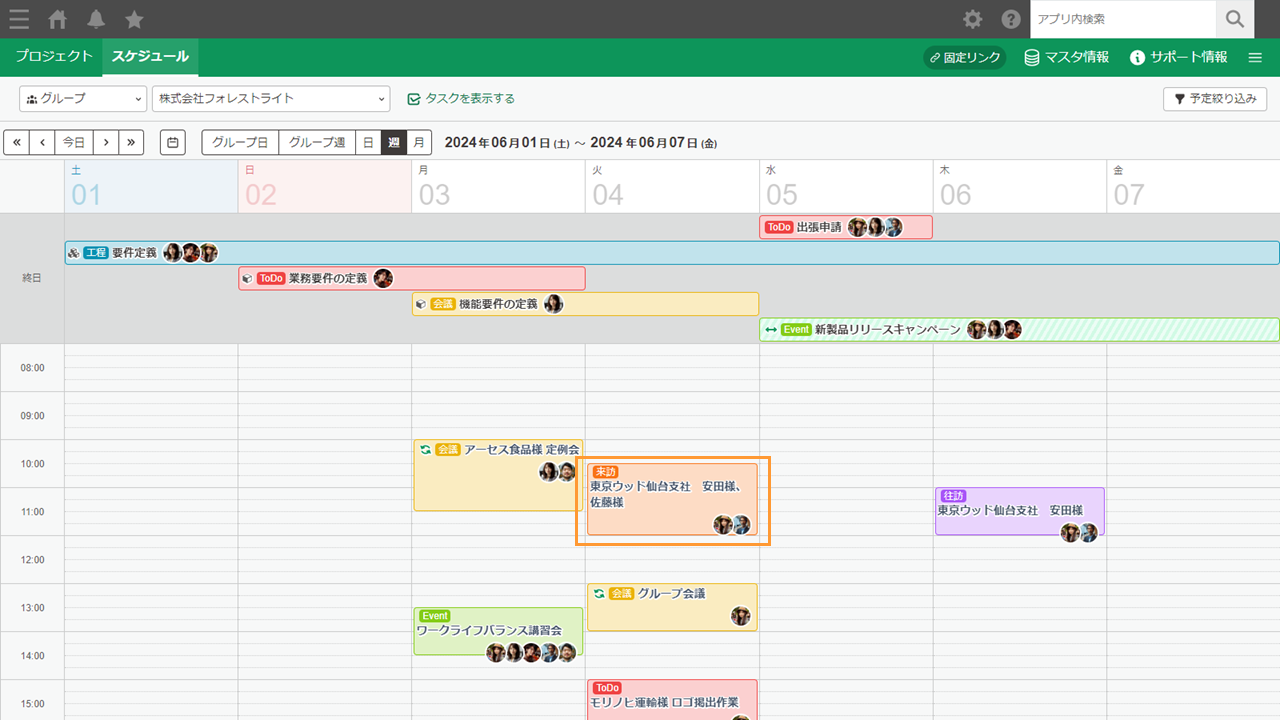1280x720 pixels.
Task: Open the 来訪 東京ウッド仙台支社 appointment
Action: click(x=672, y=499)
